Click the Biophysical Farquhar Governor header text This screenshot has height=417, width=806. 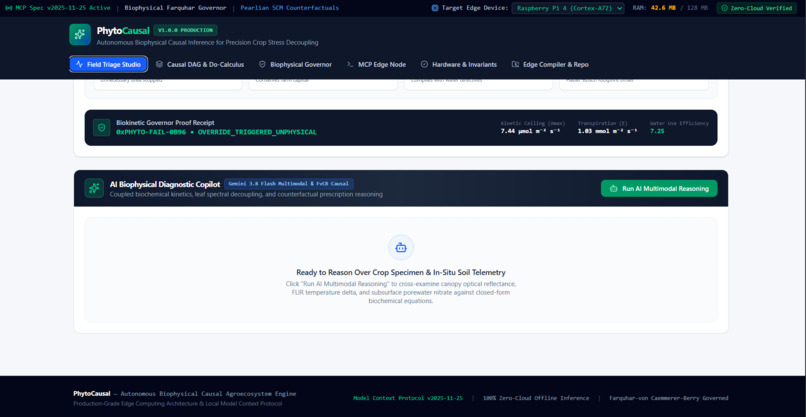175,8
